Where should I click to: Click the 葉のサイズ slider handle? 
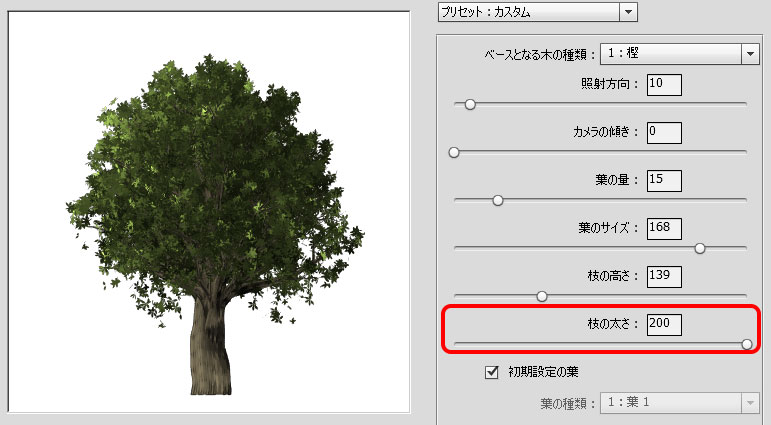pos(700,248)
